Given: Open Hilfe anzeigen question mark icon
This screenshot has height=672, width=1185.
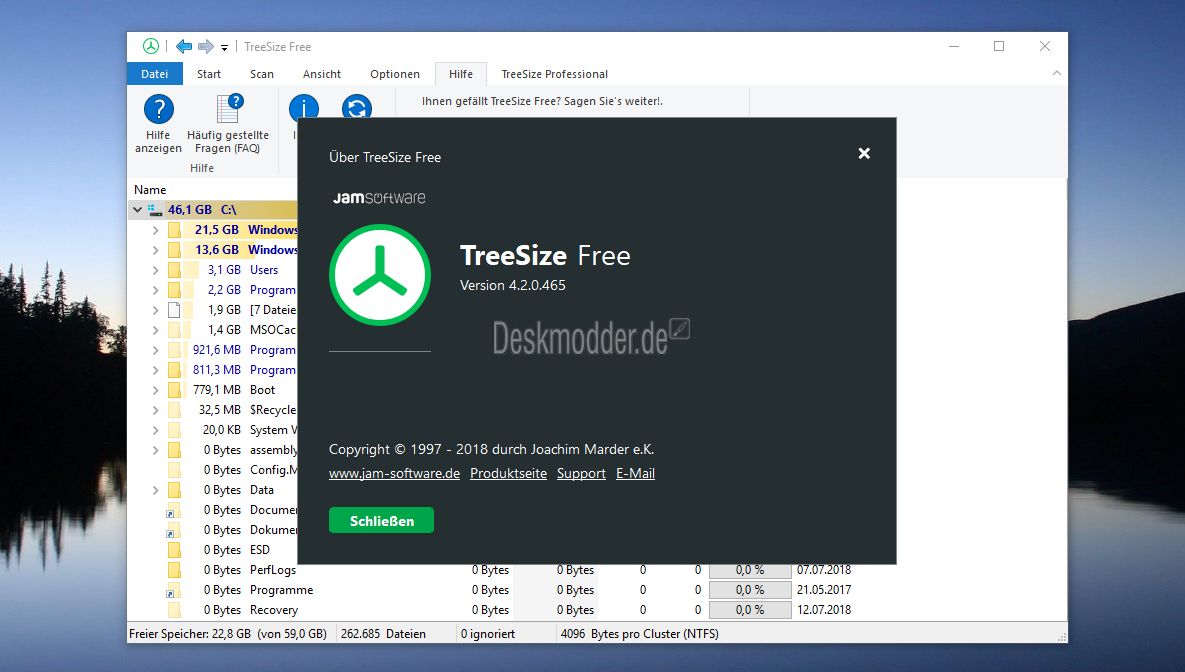Looking at the screenshot, I should pos(159,110).
